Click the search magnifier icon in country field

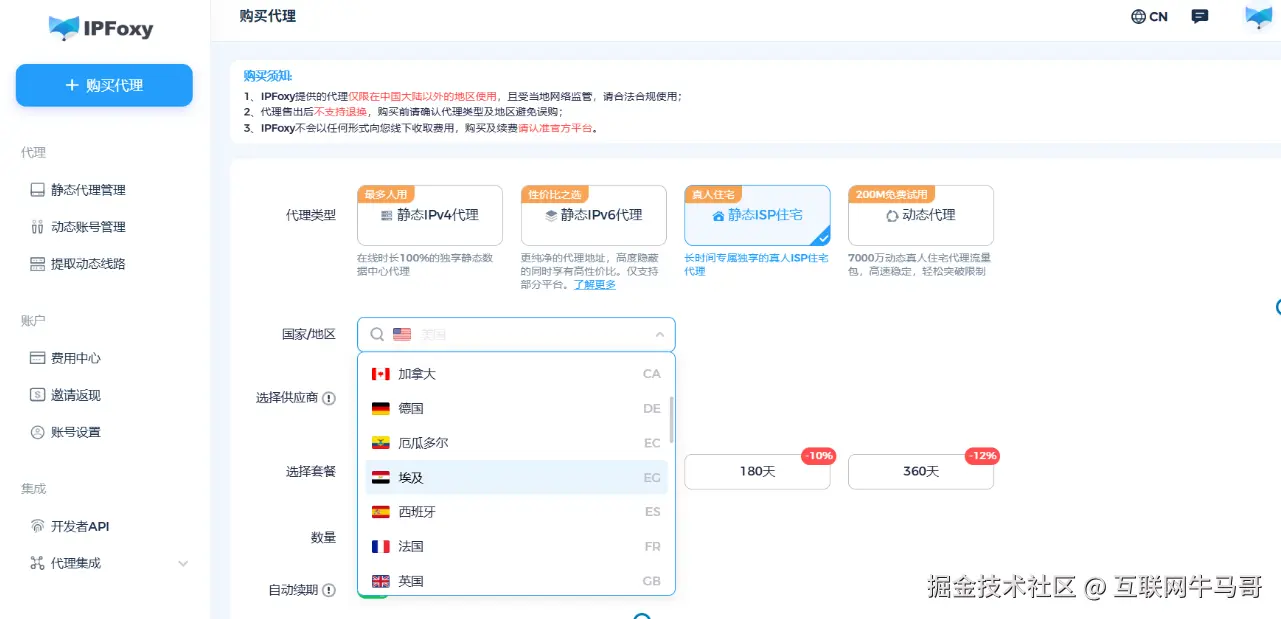point(376,335)
